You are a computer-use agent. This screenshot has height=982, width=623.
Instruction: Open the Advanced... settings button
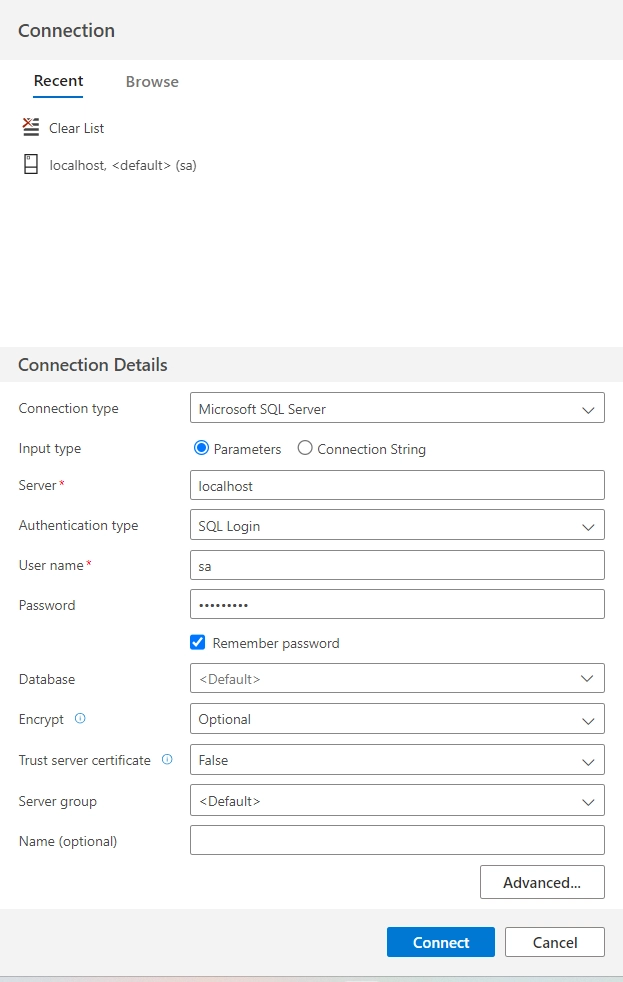coord(542,882)
